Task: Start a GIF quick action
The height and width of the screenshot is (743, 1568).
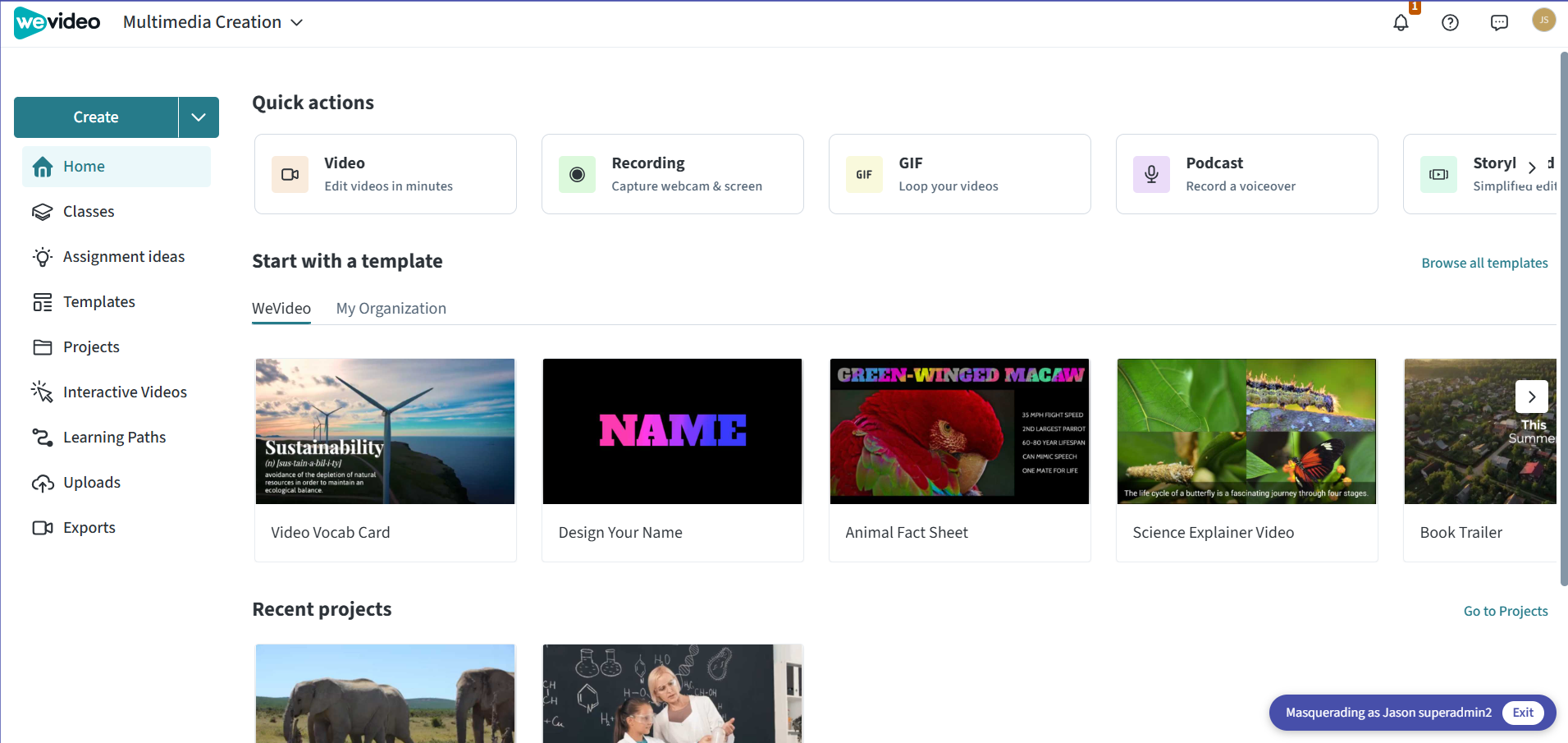Action: [960, 174]
